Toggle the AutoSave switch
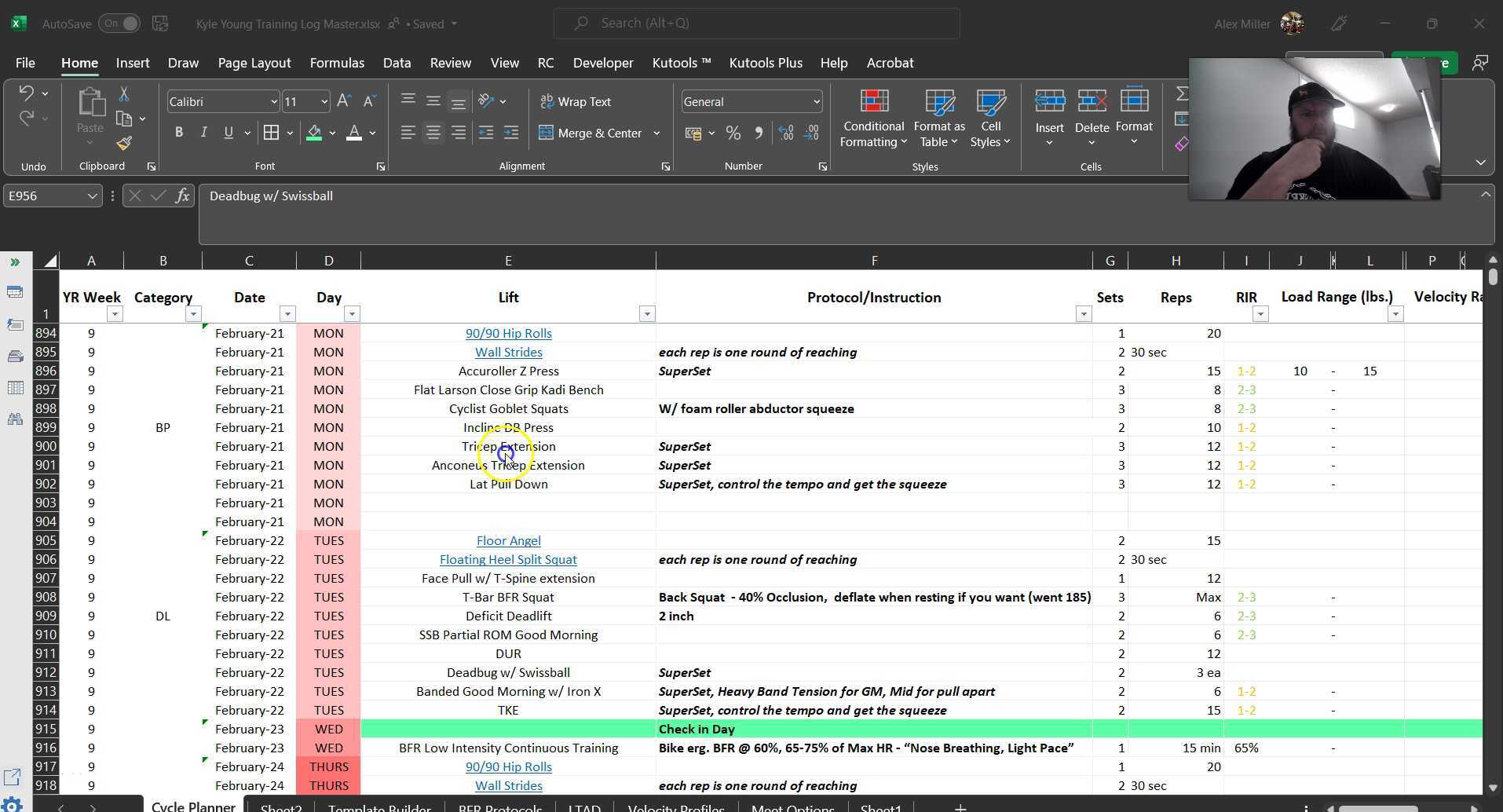Image resolution: width=1503 pixels, height=812 pixels. [121, 24]
